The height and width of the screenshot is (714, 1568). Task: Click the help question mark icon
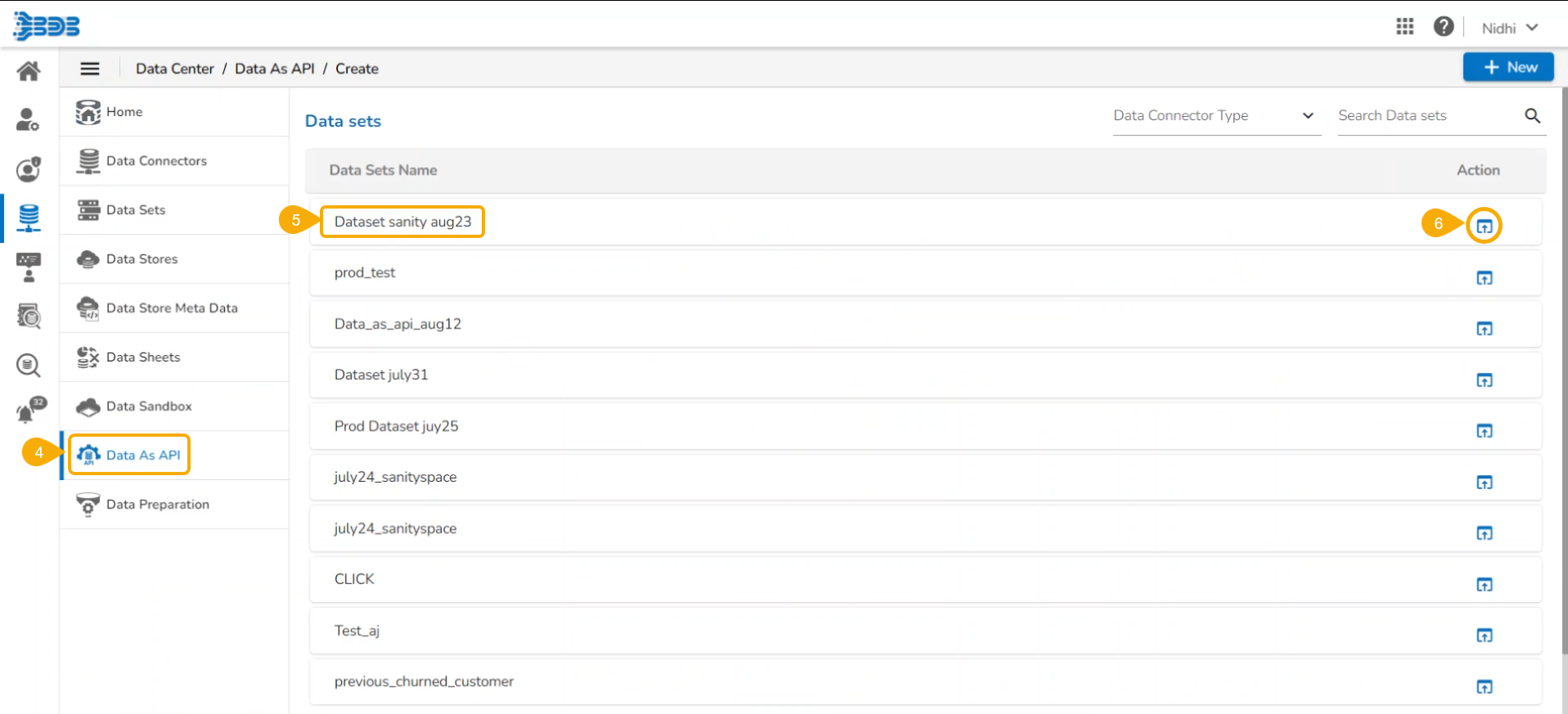click(1443, 27)
